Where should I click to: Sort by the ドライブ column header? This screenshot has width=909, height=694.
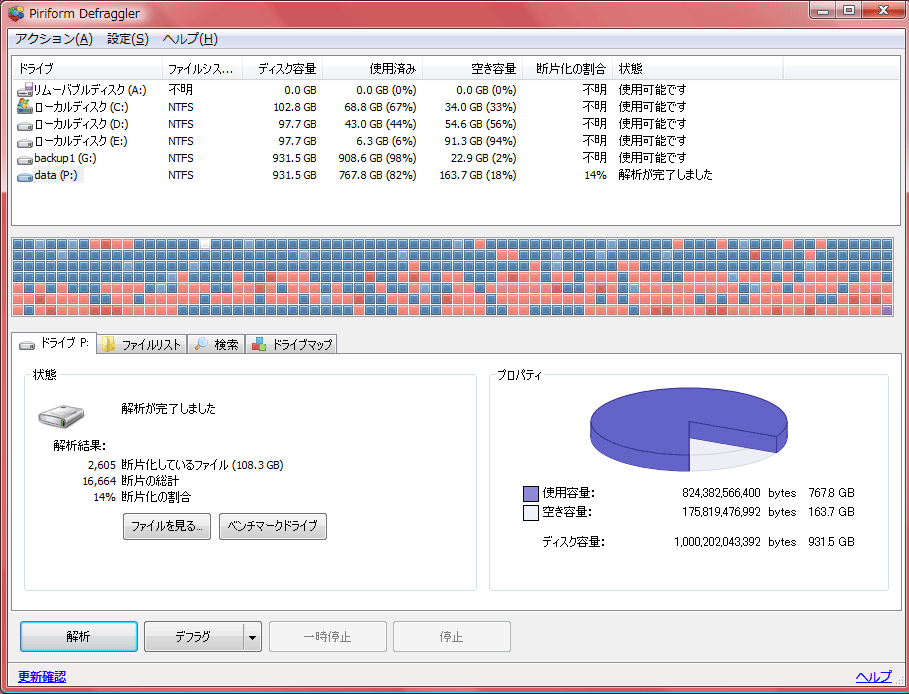pos(87,68)
